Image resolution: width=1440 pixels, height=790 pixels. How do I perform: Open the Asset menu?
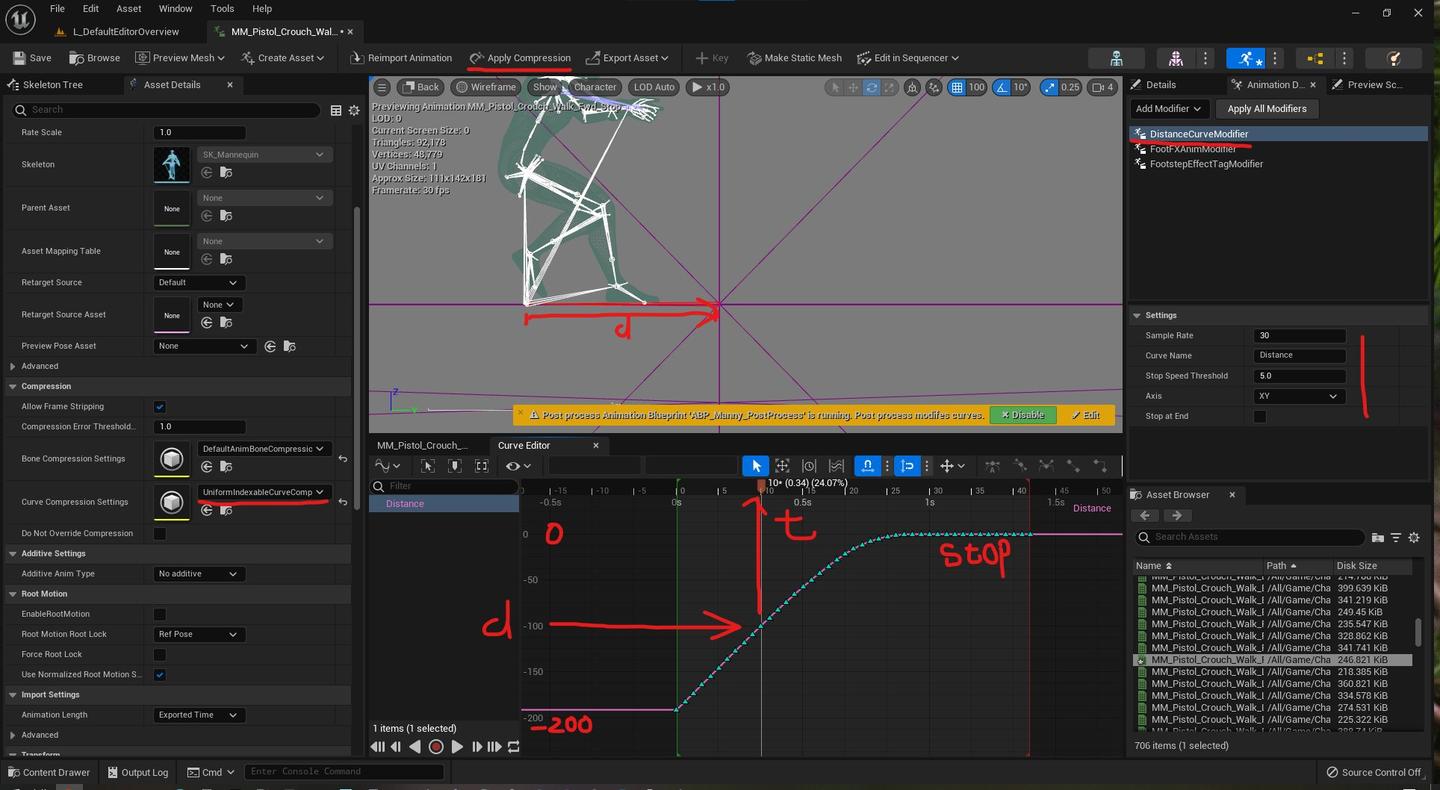129,9
